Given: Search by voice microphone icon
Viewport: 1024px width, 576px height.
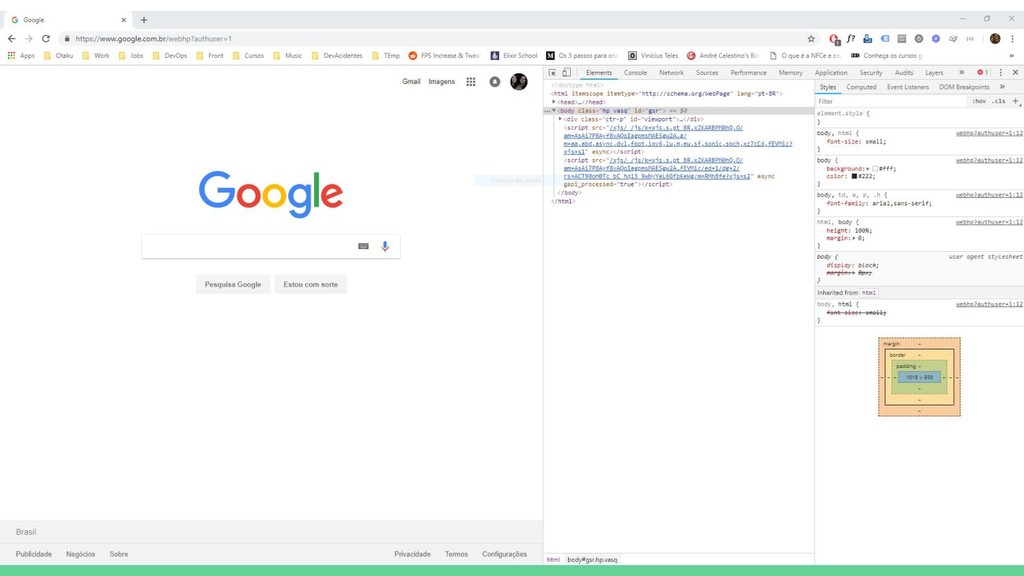Looking at the screenshot, I should pyautogui.click(x=385, y=246).
